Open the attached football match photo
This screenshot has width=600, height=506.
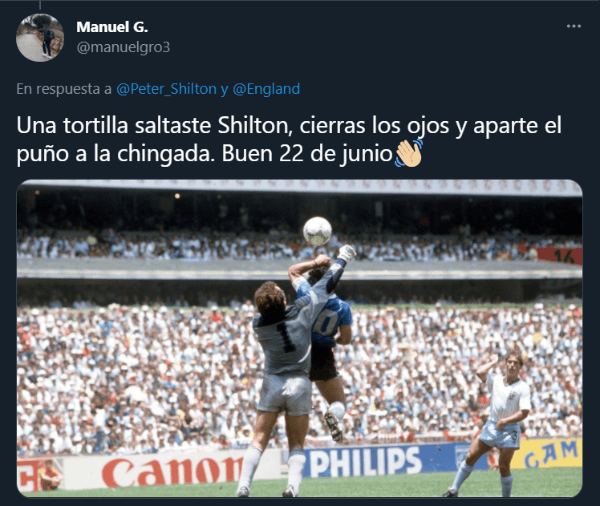pos(300,338)
